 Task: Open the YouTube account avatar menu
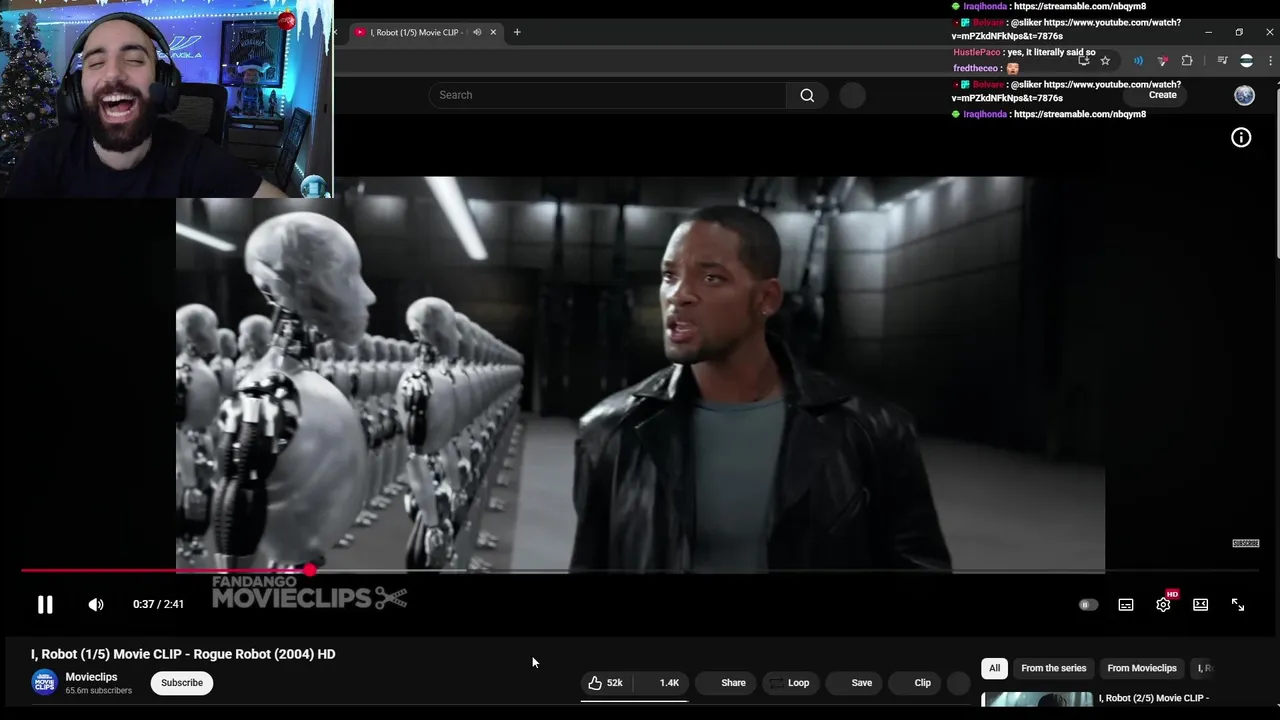click(1244, 95)
